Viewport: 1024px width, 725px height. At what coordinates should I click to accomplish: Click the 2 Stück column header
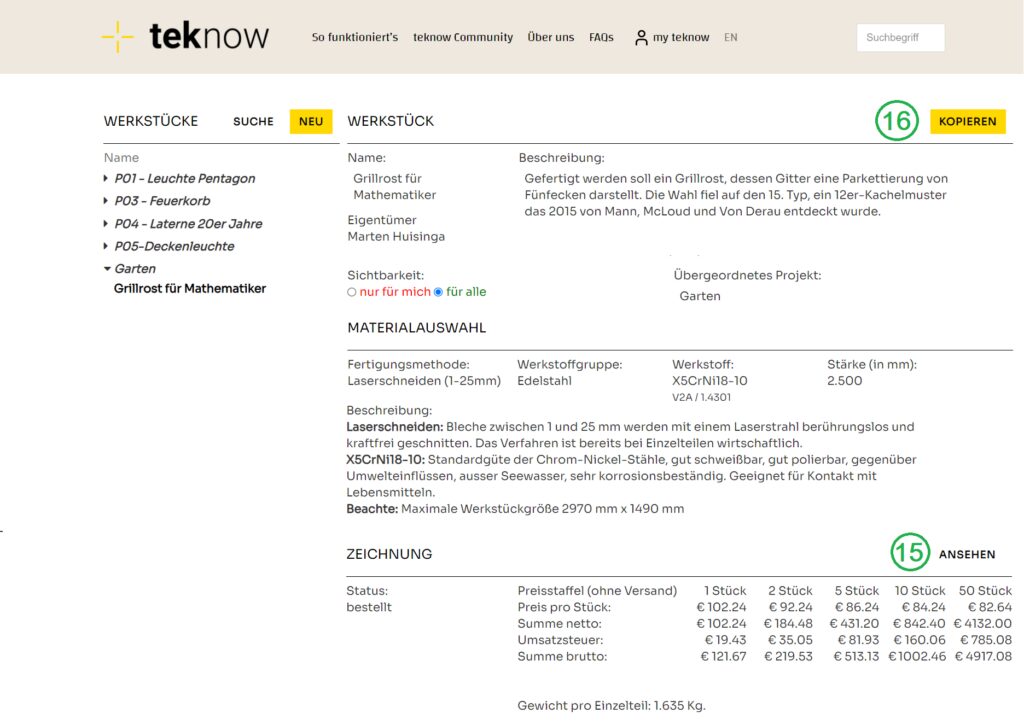790,590
